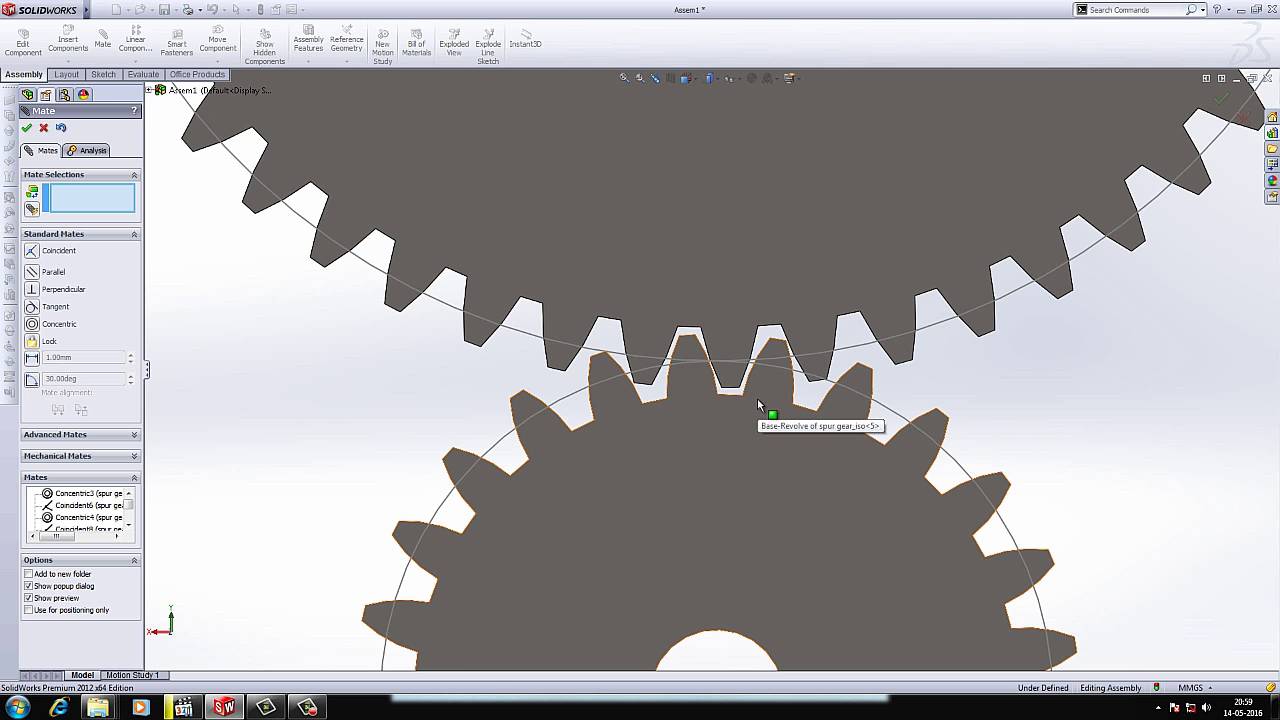Collapse the Mates list section
The image size is (1280, 720).
click(x=134, y=478)
